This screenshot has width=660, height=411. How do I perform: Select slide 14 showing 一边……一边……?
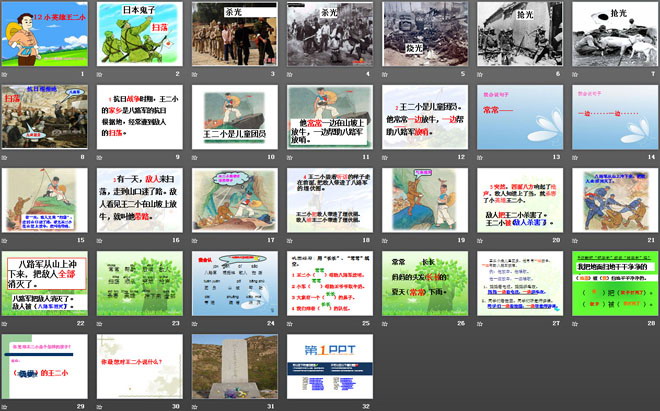615,117
